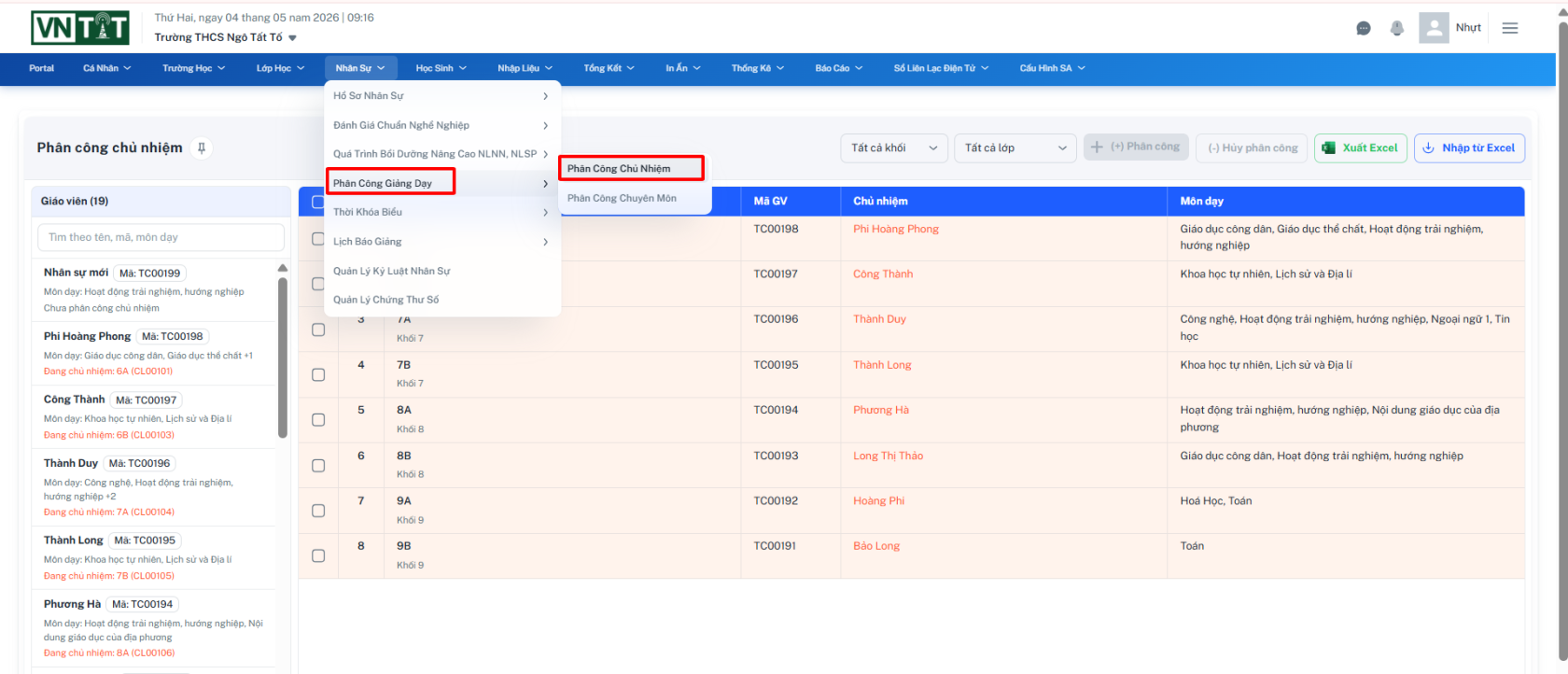The image size is (1568, 674).
Task: Click the (-) Hủy phân công button
Action: coord(1252,147)
